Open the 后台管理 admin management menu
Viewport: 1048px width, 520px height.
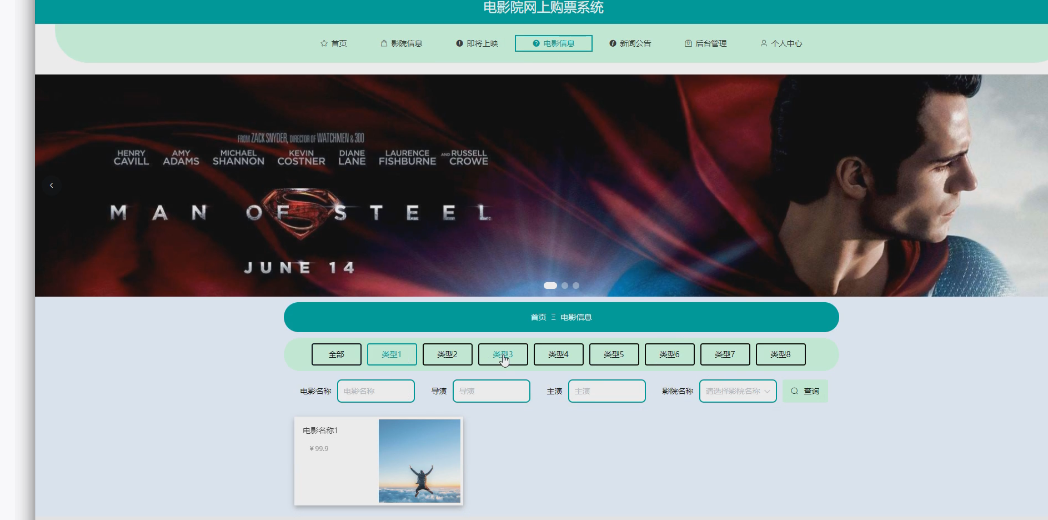coord(706,43)
